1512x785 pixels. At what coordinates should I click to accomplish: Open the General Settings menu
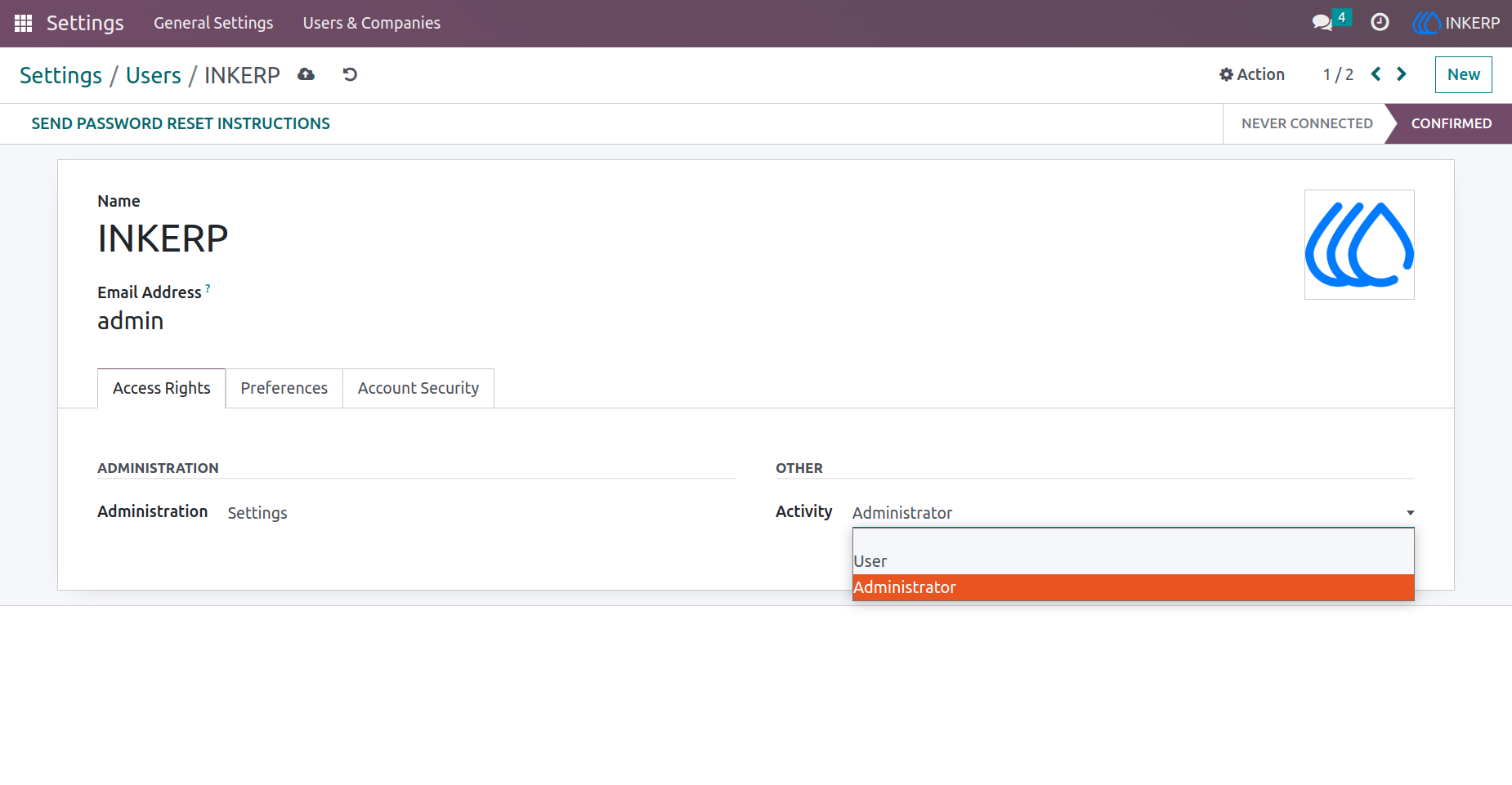coord(213,23)
